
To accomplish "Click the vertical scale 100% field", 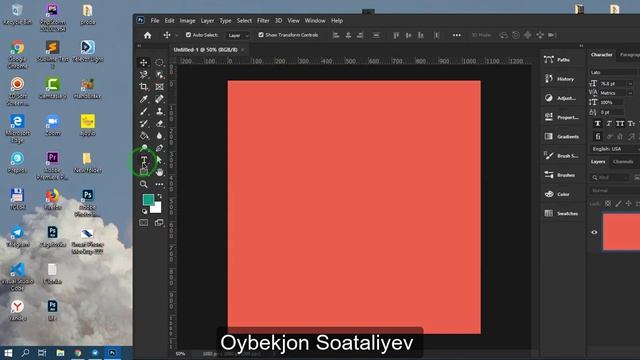I will 611,102.
